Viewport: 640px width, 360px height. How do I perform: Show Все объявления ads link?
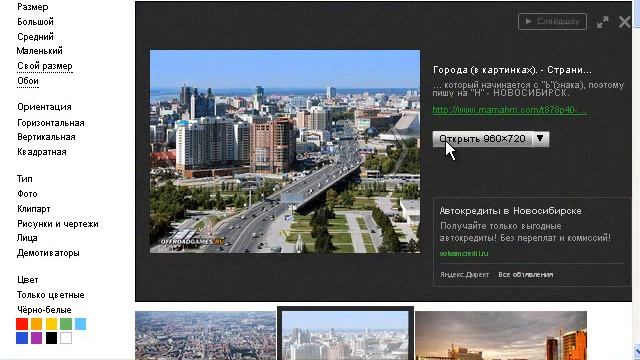tap(525, 275)
